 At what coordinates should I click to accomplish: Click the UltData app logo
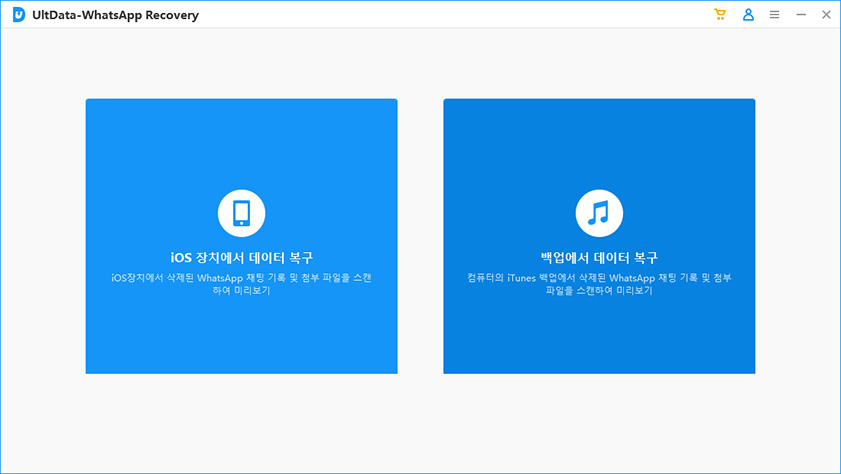tap(19, 15)
